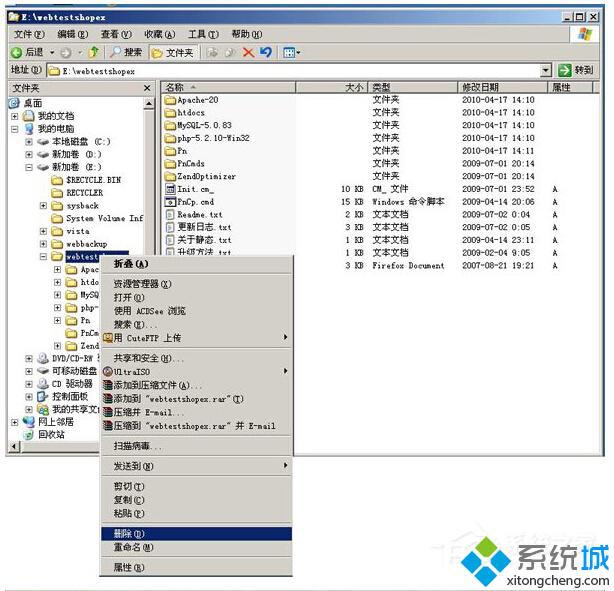Open the Send To (发送到) submenu

click(197, 466)
